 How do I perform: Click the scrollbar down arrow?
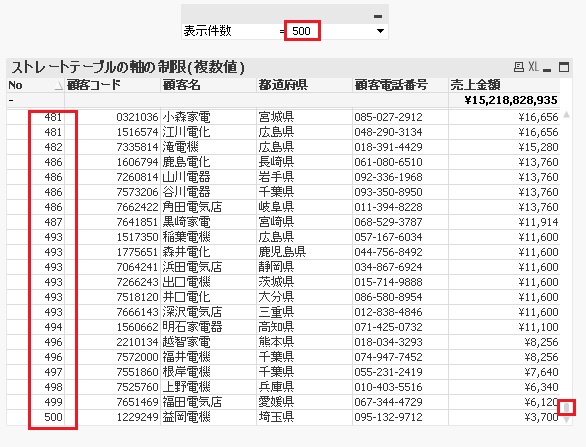pyautogui.click(x=566, y=420)
